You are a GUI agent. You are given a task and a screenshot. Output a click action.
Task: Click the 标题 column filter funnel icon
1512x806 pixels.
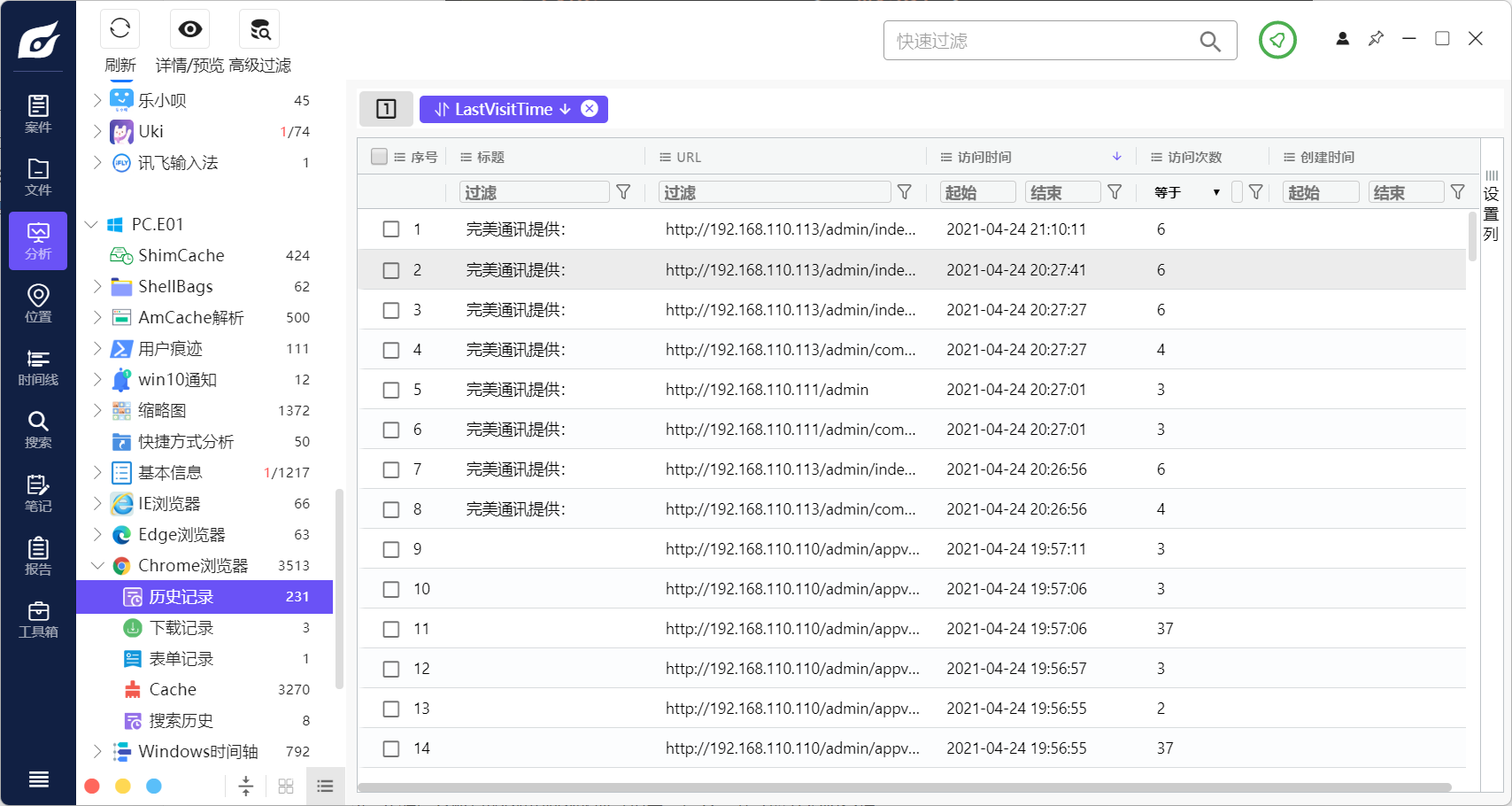(623, 192)
